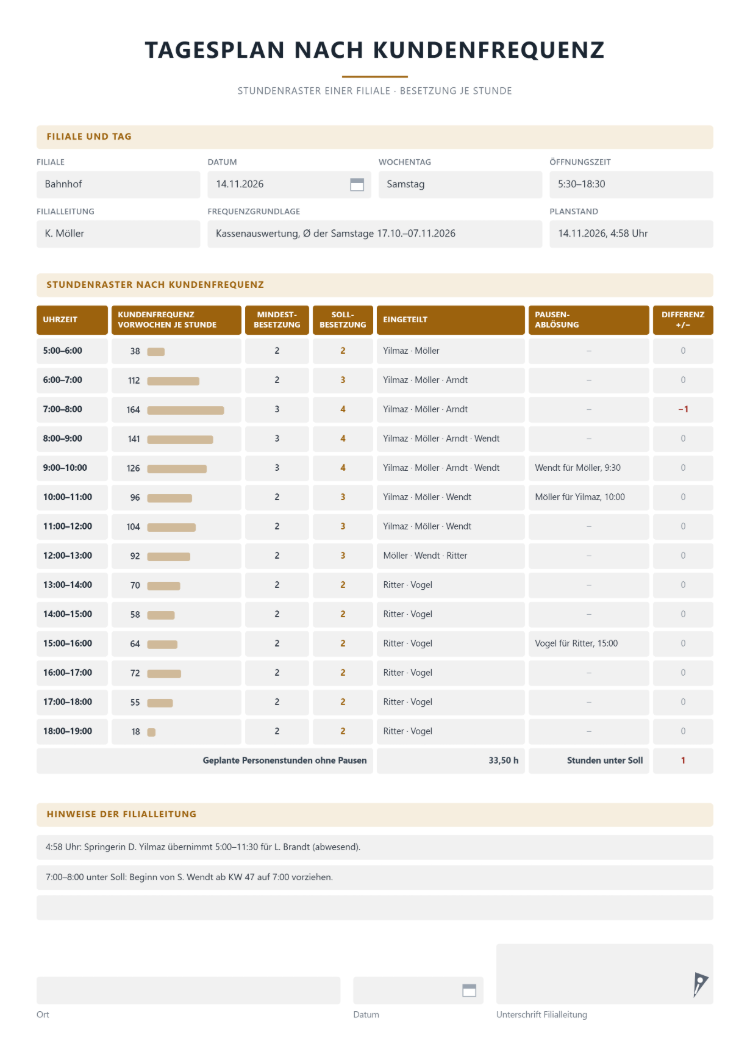The image size is (750, 1060).
Task: Click the Öffnungszeit field 5:30–18:30
Action: pos(631,185)
